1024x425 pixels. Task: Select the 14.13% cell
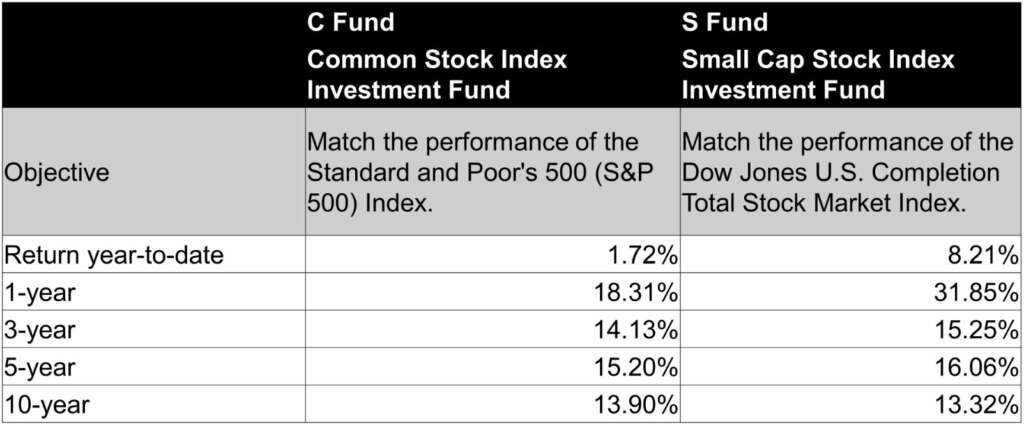(492, 329)
